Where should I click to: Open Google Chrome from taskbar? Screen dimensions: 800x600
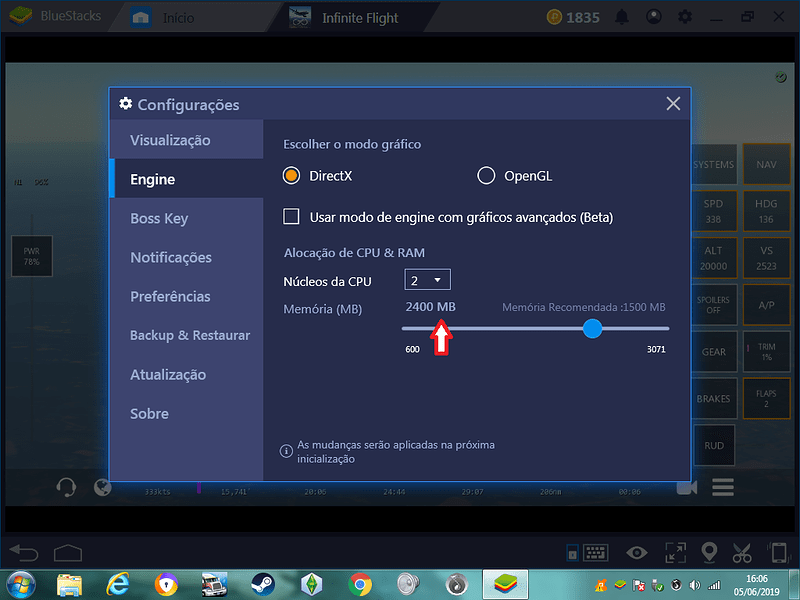coord(360,585)
